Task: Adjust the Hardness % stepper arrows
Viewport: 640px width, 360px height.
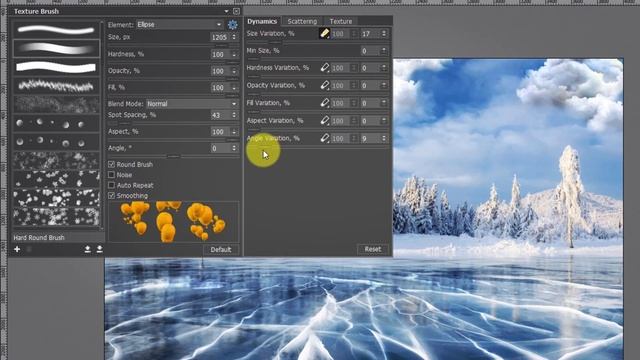Action: [x=234, y=54]
